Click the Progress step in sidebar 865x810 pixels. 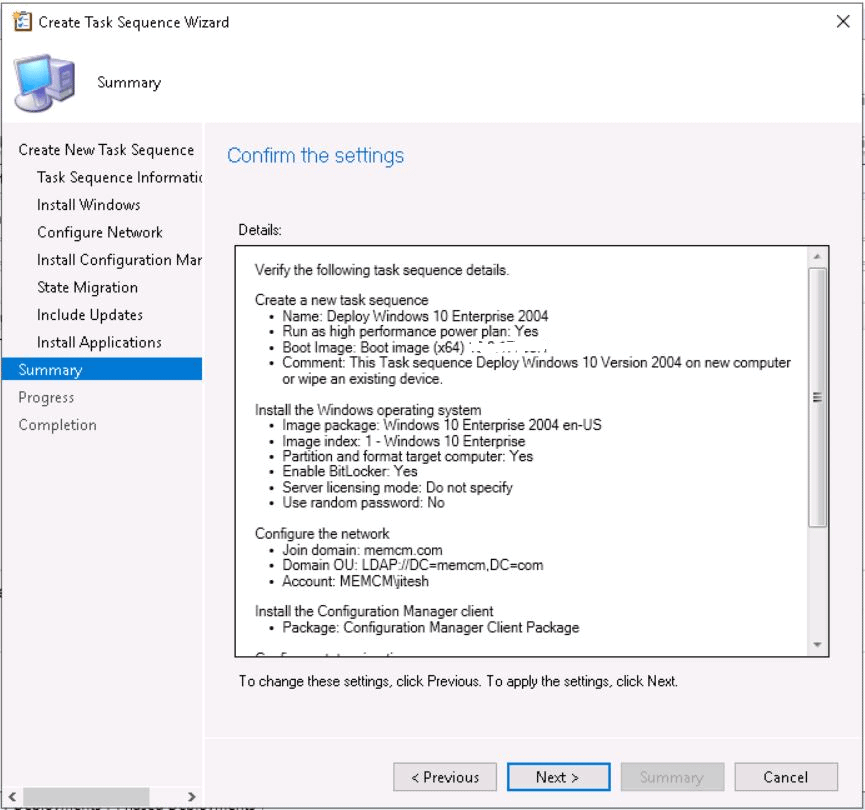(46, 397)
